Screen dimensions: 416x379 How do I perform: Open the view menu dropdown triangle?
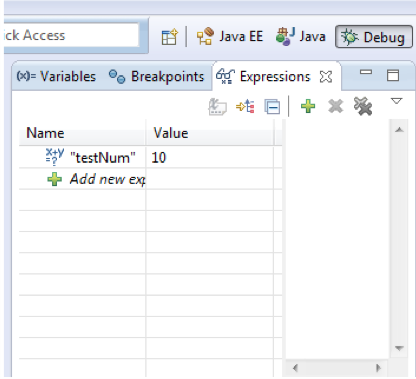click(396, 101)
